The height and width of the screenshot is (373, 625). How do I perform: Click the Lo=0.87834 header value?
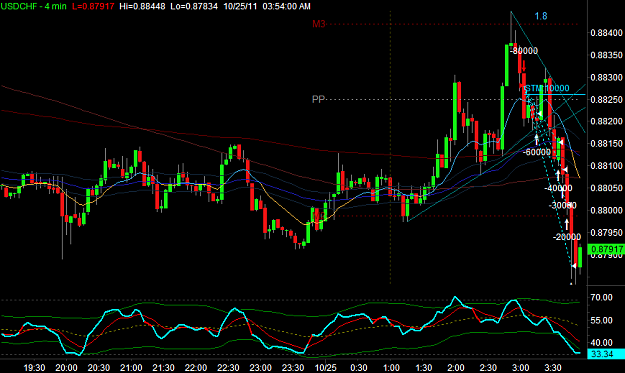pyautogui.click(x=194, y=6)
